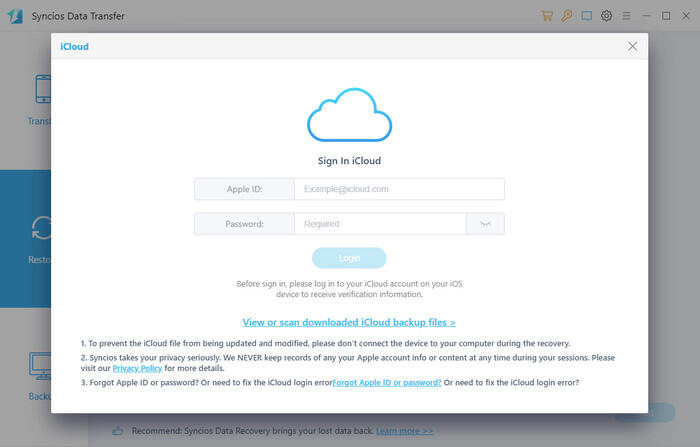Screen dimensions: 700x447
Task: Click the 'Apple ID:' label
Action: (244, 189)
